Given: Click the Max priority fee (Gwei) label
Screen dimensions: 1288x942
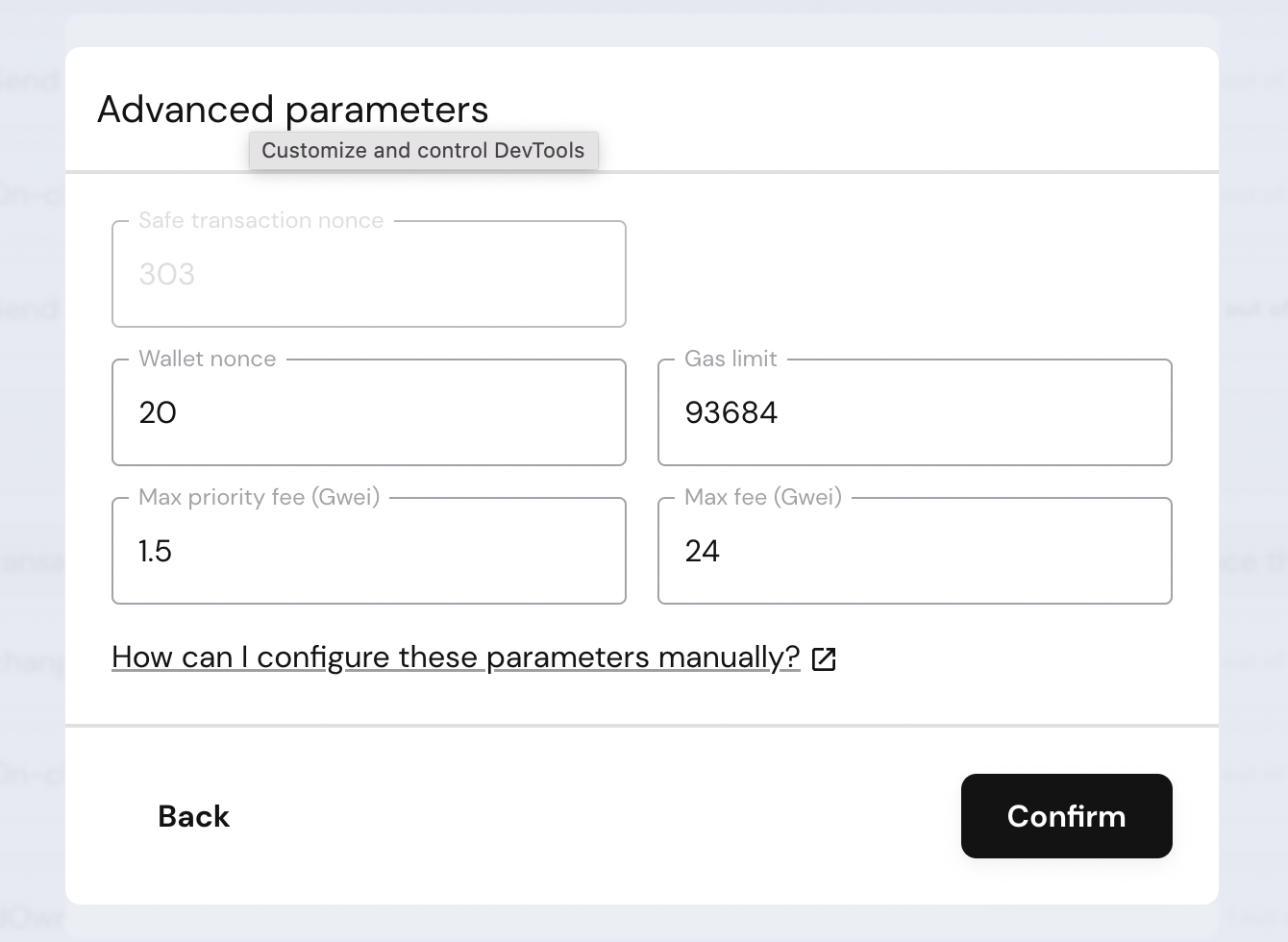Looking at the screenshot, I should pos(260,497).
